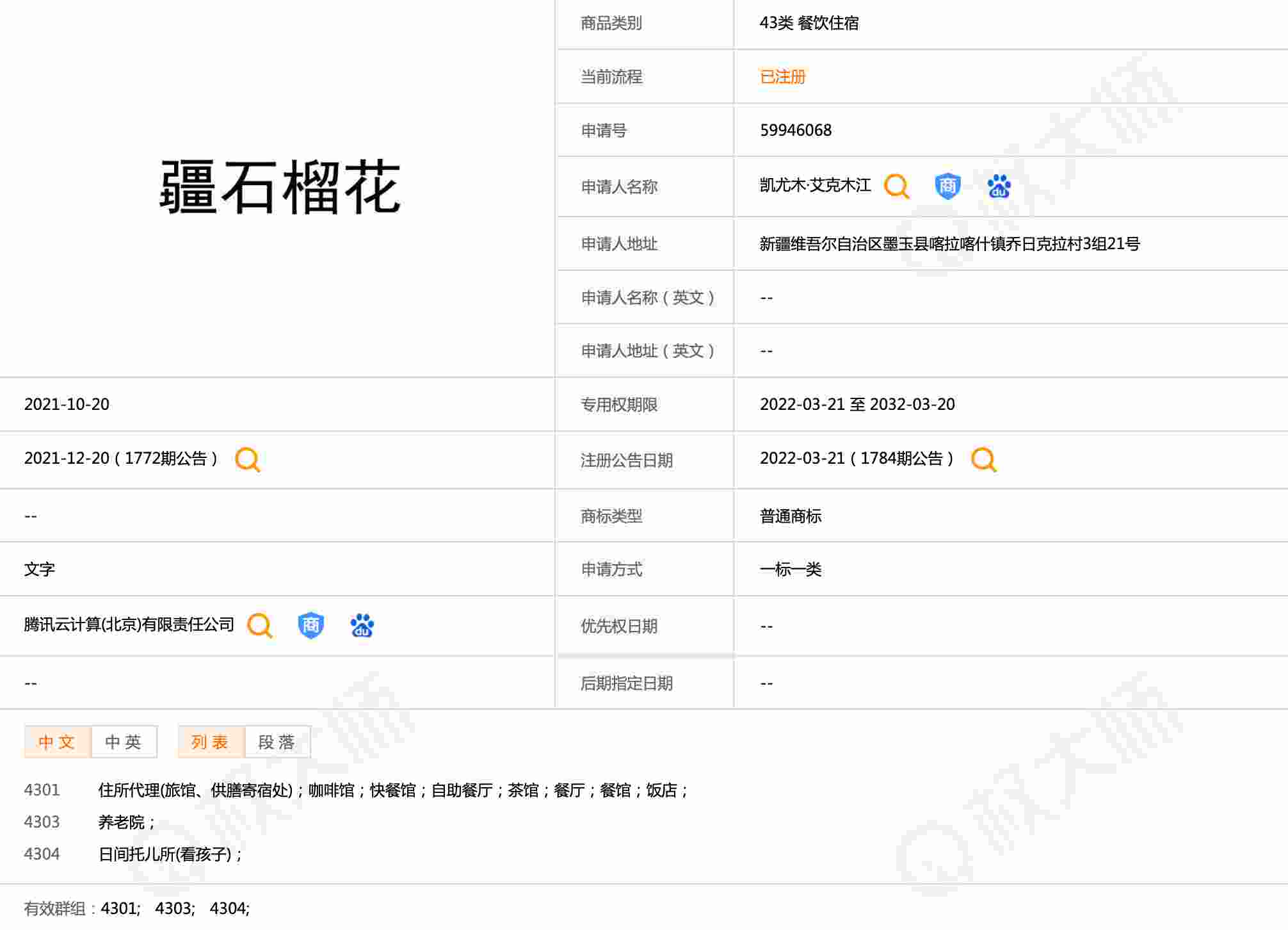Click applicant name 凯尤木·艾克木江

815,186
